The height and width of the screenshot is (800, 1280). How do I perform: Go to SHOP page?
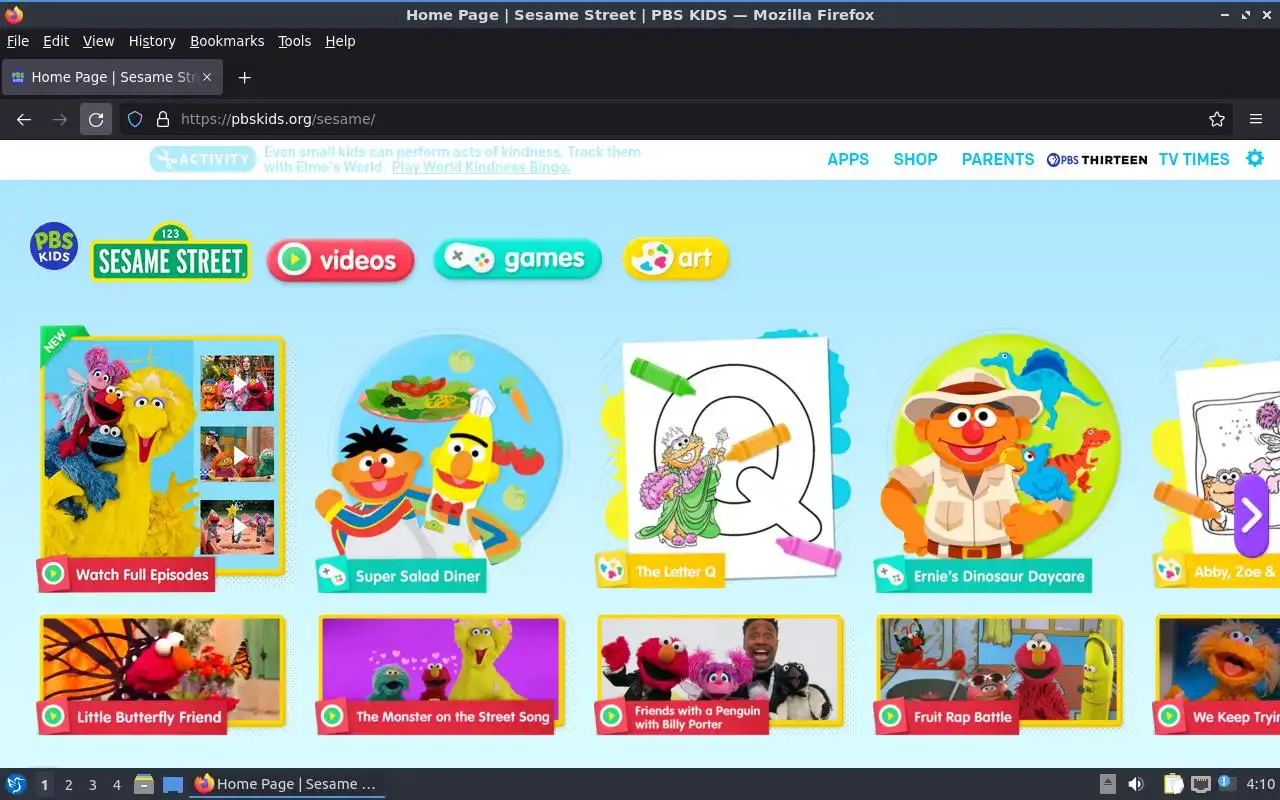915,159
